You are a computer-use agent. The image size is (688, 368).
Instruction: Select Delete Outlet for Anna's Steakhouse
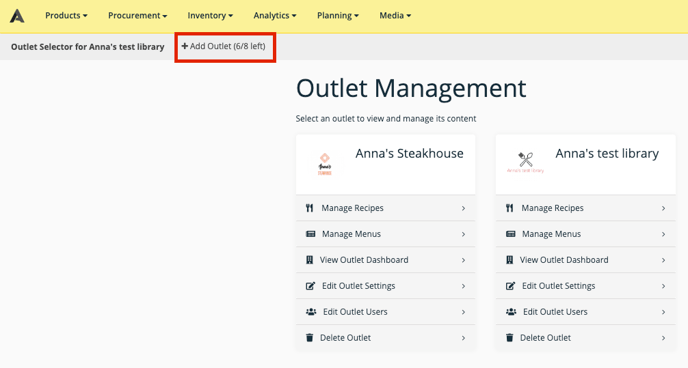[x=386, y=338]
